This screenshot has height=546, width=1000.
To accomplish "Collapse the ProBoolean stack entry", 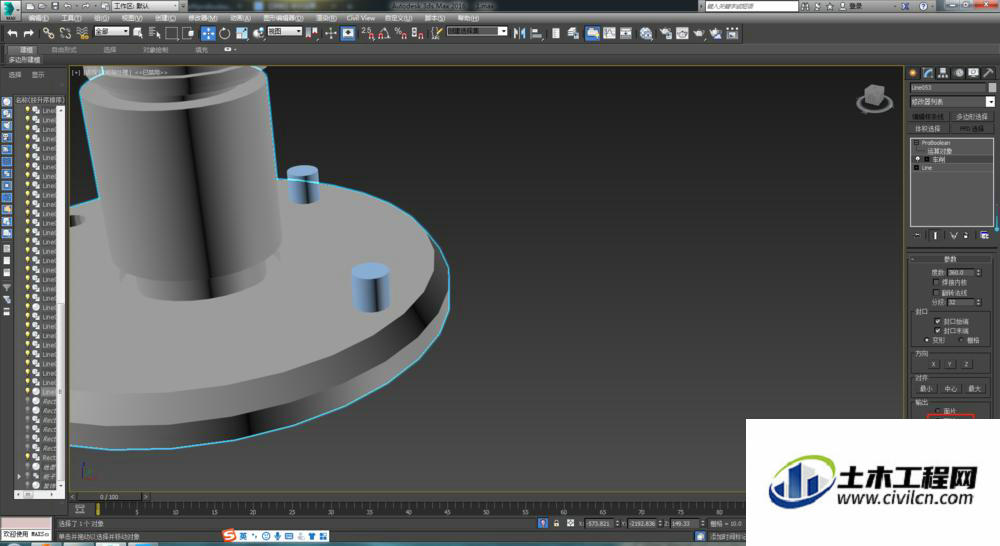I will tap(916, 143).
